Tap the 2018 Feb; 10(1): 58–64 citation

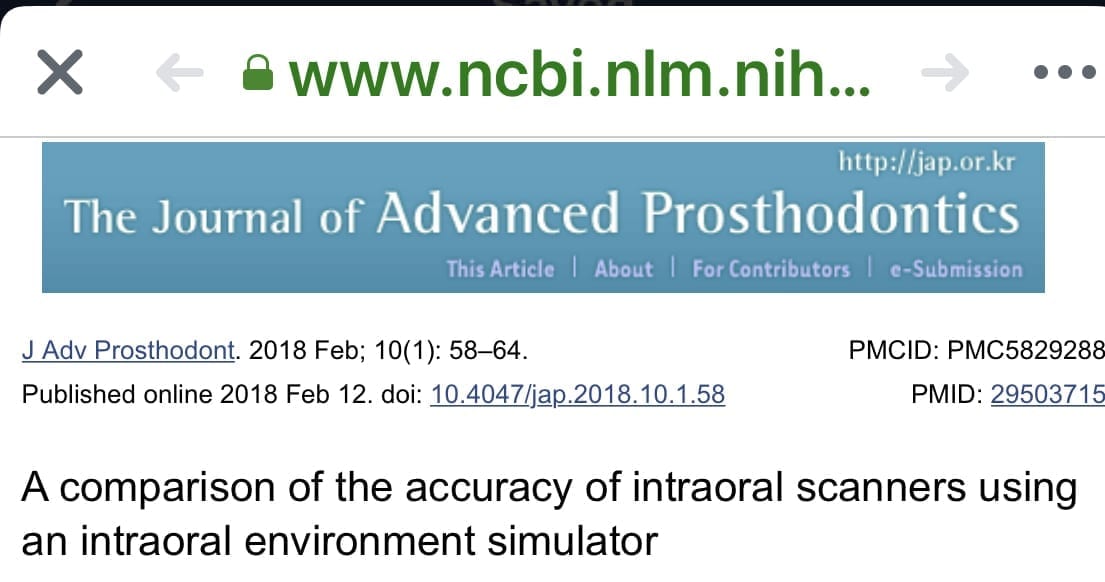[388, 351]
